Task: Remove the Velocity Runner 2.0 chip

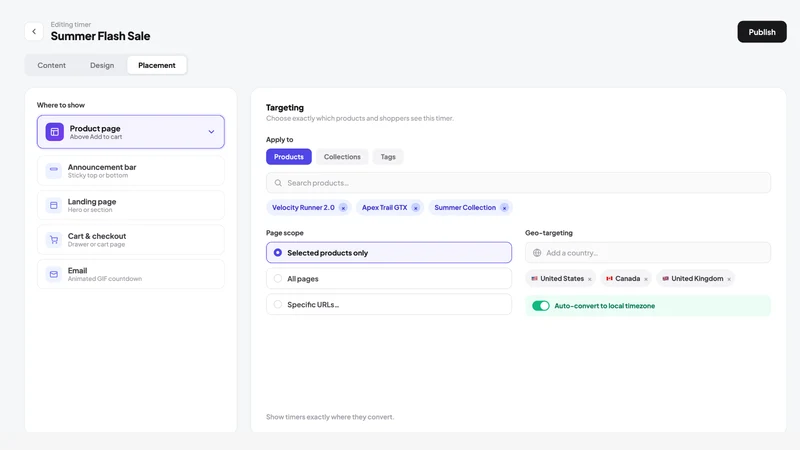Action: tap(343, 208)
